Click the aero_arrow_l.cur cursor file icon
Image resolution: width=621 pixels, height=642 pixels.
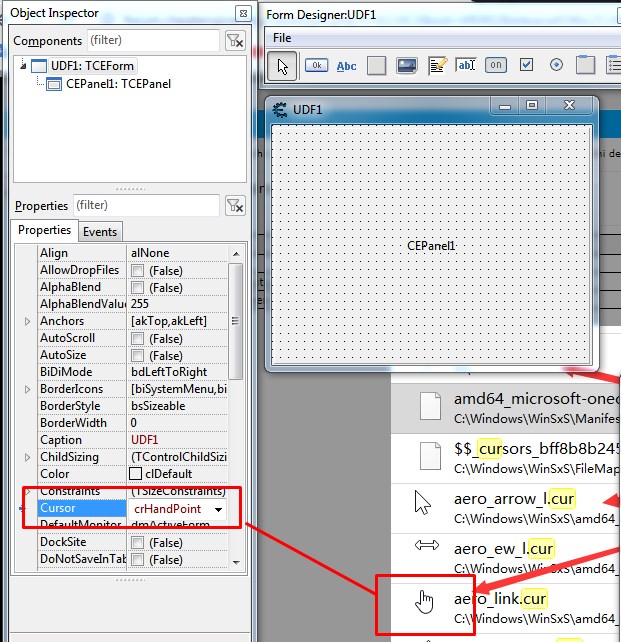click(423, 502)
